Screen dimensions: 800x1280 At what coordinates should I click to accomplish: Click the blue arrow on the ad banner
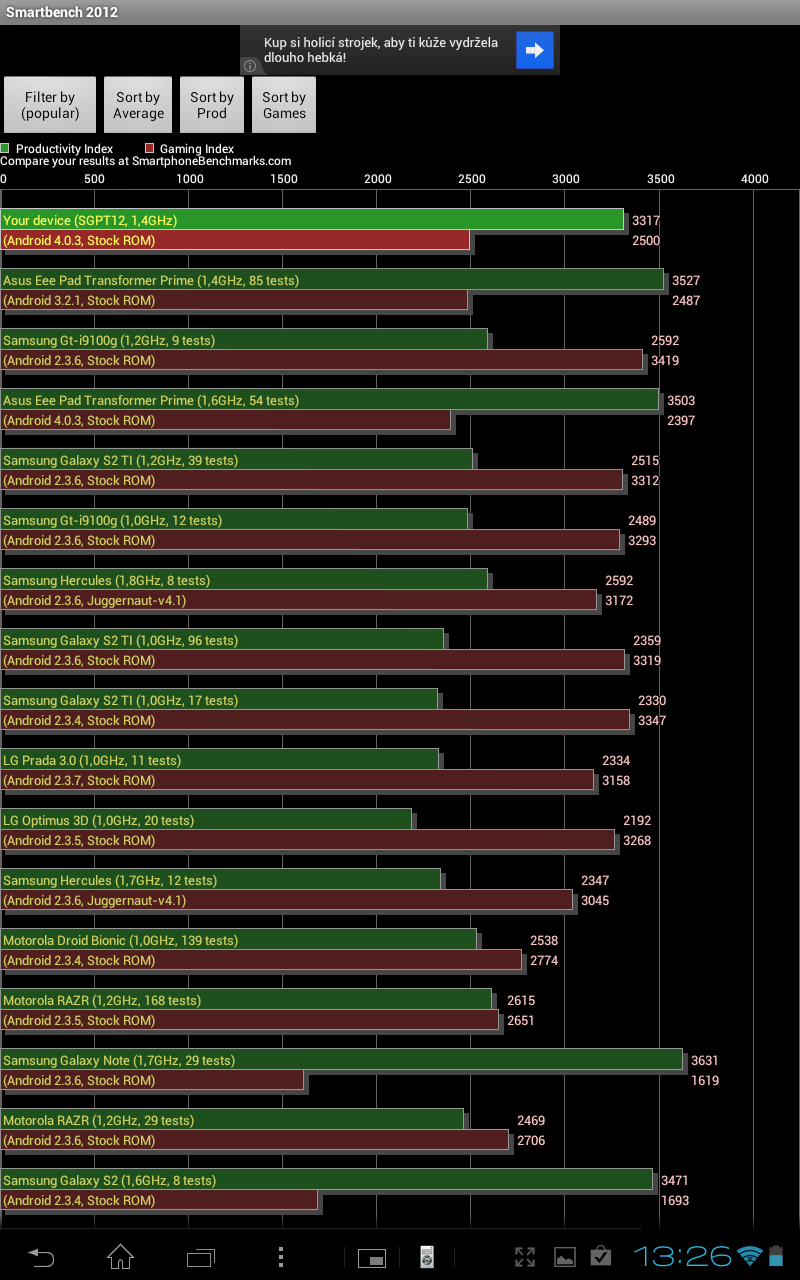[534, 50]
